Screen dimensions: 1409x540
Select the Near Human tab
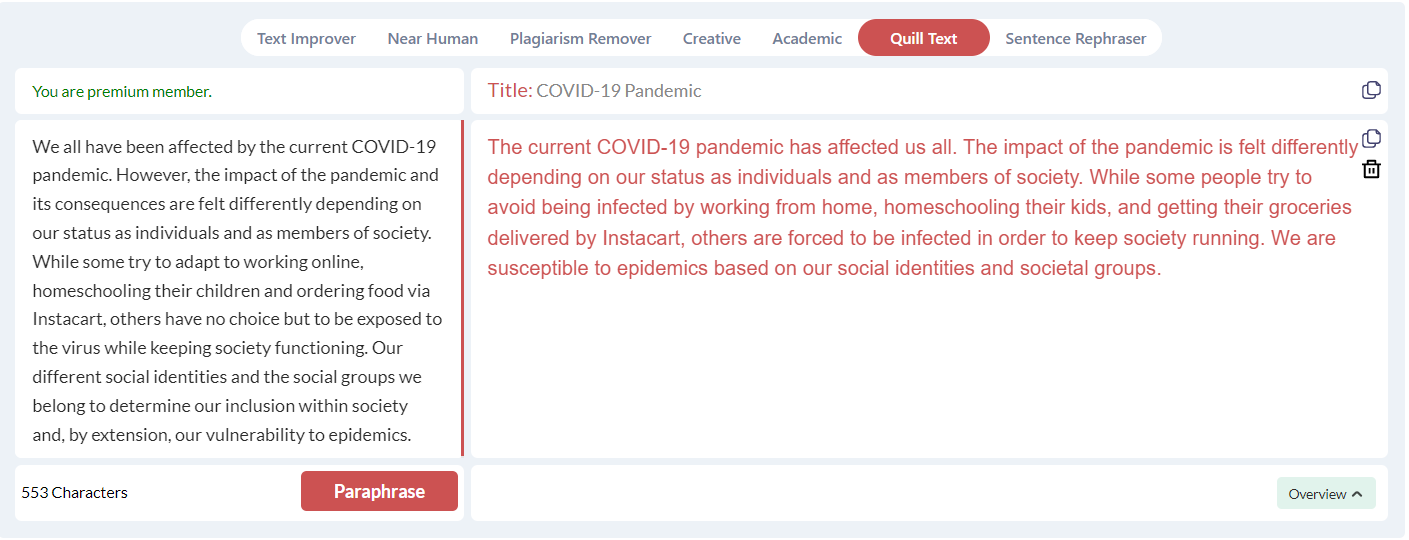pyautogui.click(x=432, y=38)
